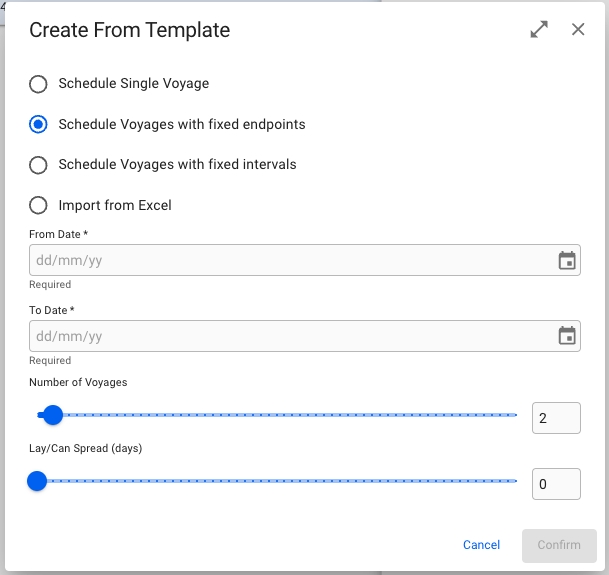This screenshot has width=609, height=575.
Task: Open the To Date calendar picker
Action: [x=567, y=336]
